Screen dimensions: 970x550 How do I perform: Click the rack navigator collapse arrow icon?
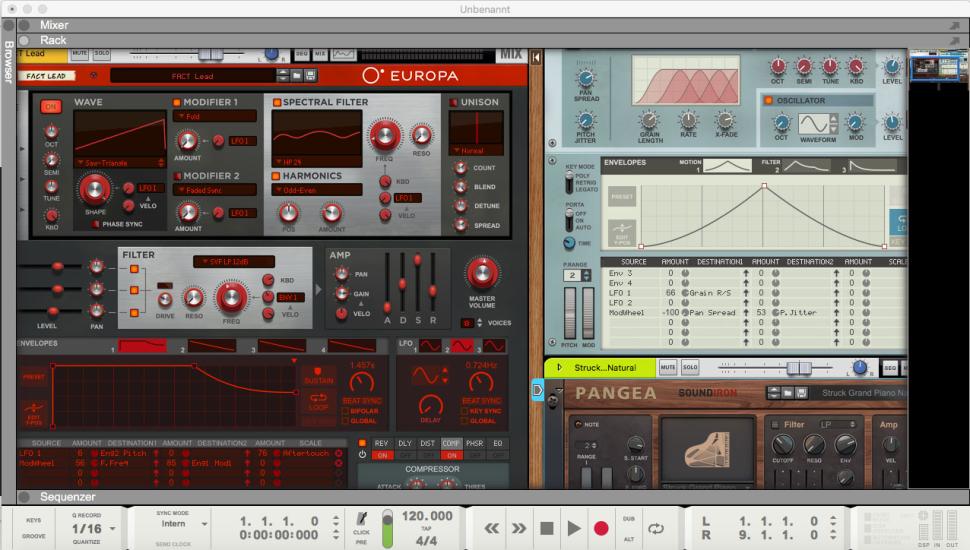tap(536, 58)
